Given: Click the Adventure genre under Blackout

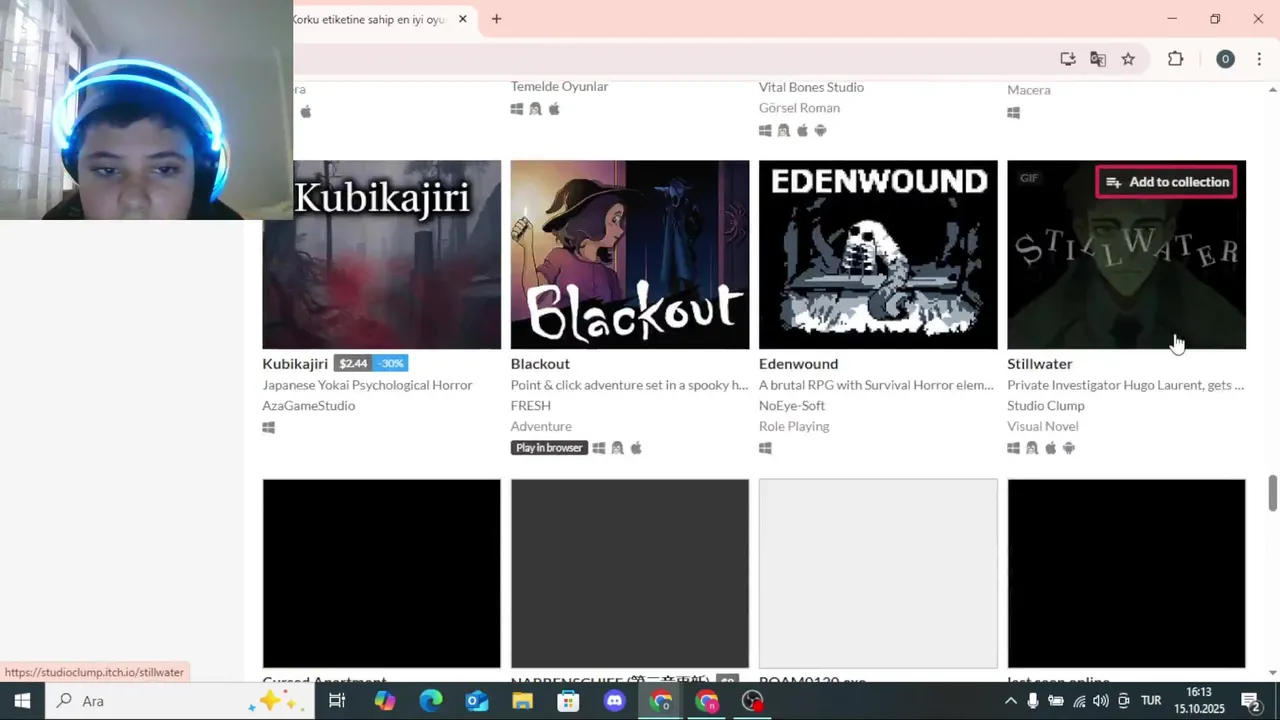Looking at the screenshot, I should click(541, 427).
